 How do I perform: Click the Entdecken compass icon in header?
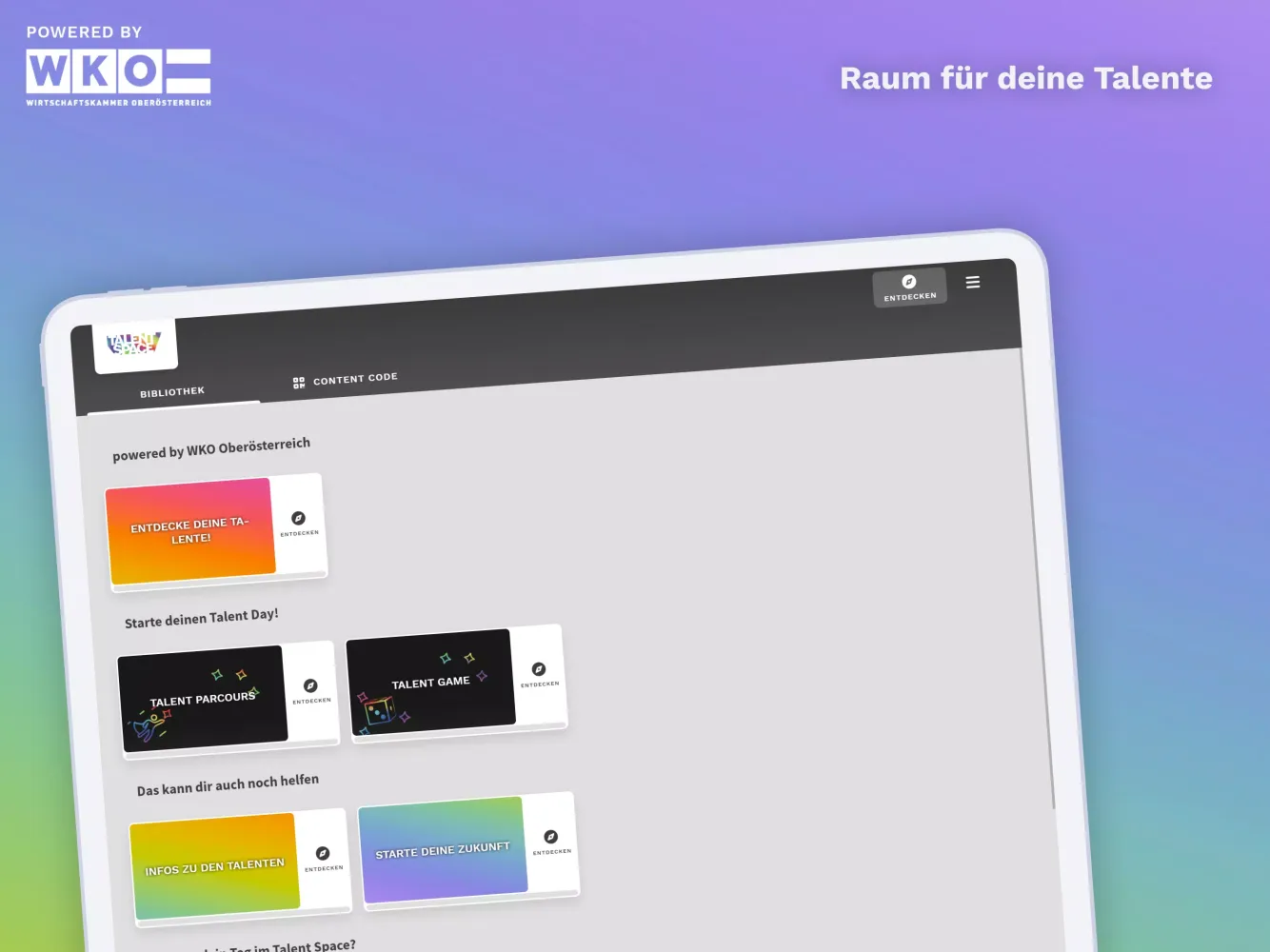pos(908,282)
